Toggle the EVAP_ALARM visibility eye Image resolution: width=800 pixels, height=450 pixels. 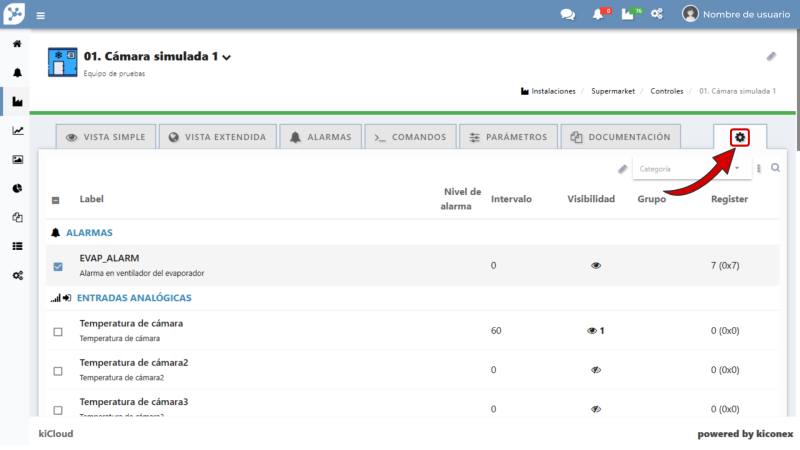click(596, 266)
